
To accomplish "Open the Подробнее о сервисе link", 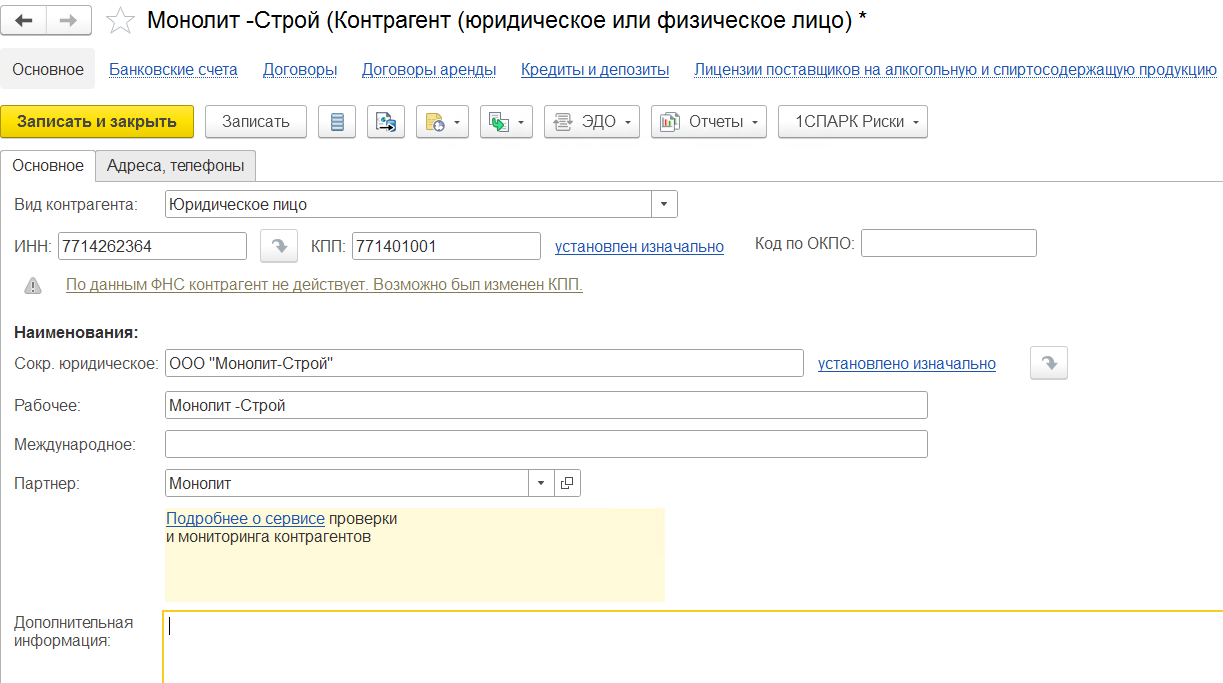I will (245, 518).
